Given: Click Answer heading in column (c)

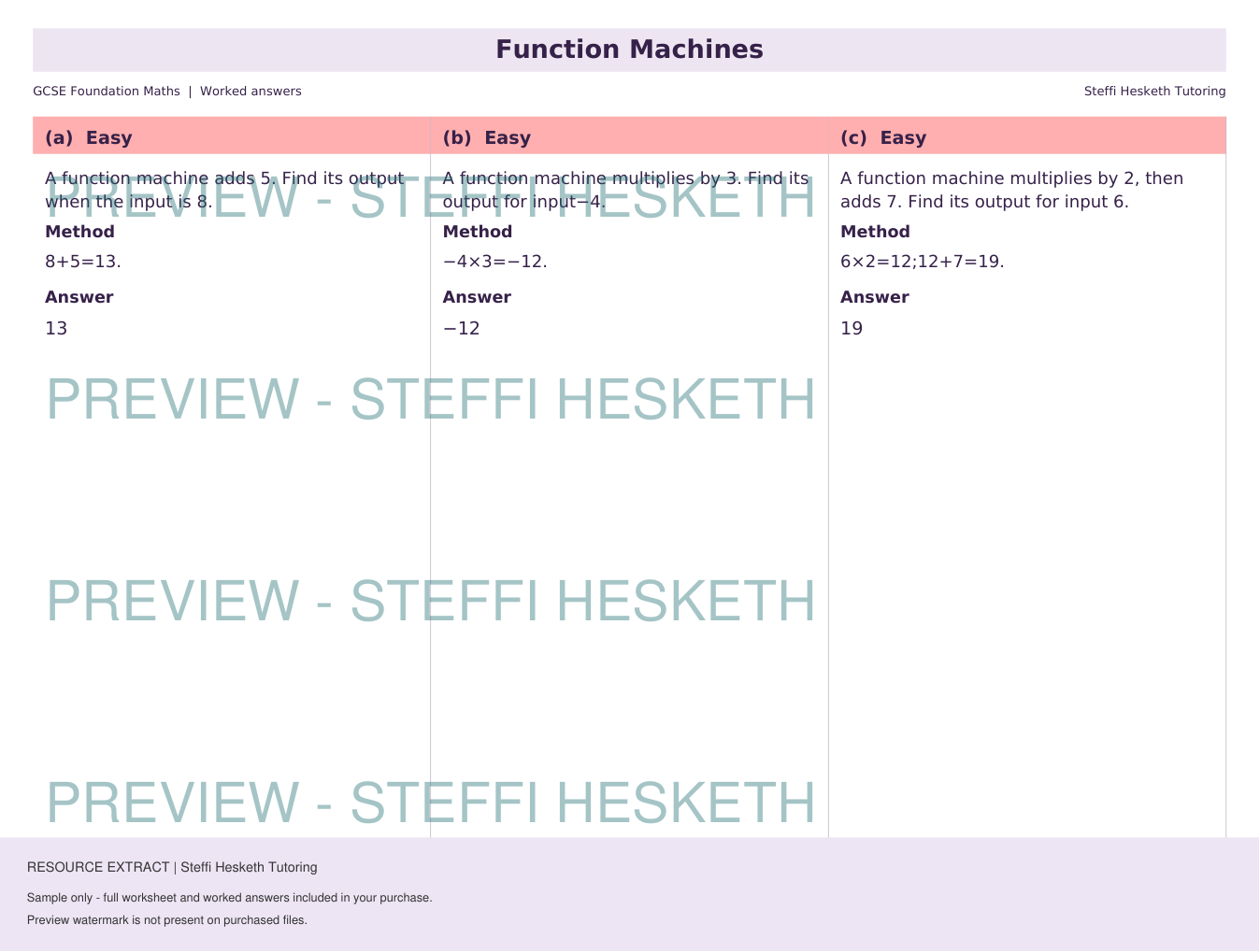Looking at the screenshot, I should pos(875,297).
